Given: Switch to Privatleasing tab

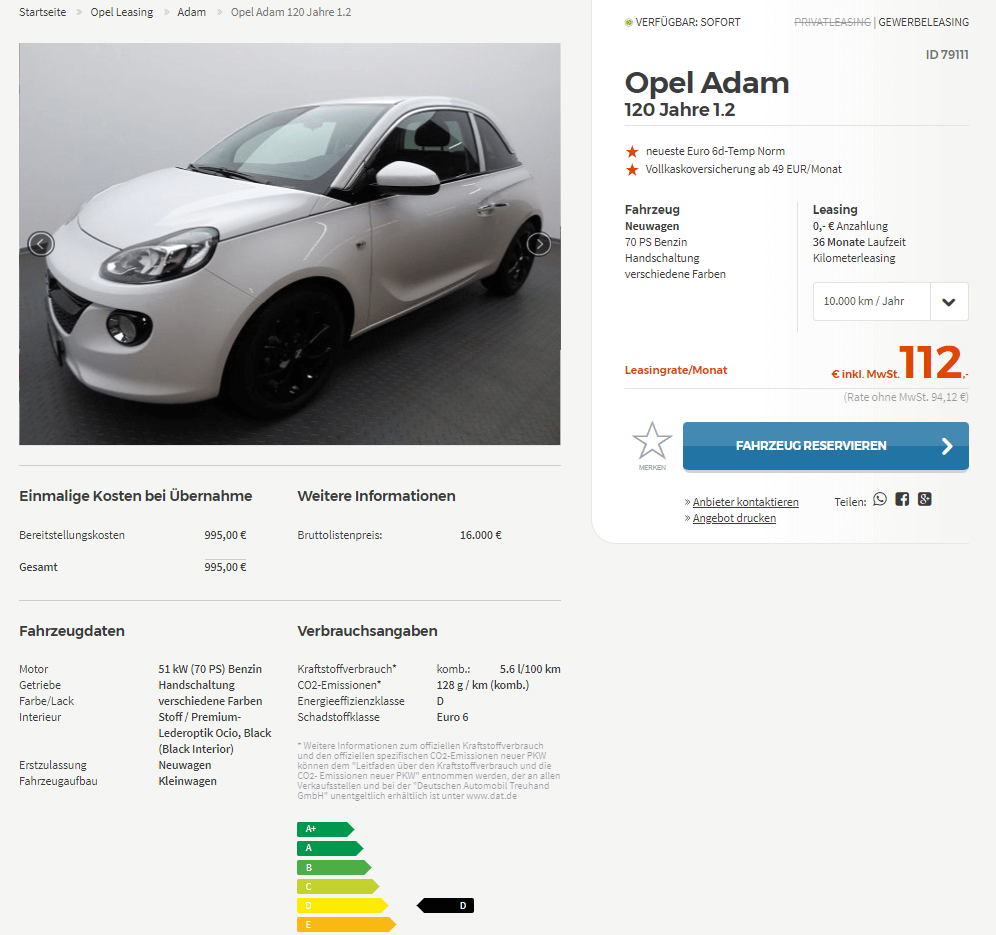Looking at the screenshot, I should pos(832,22).
